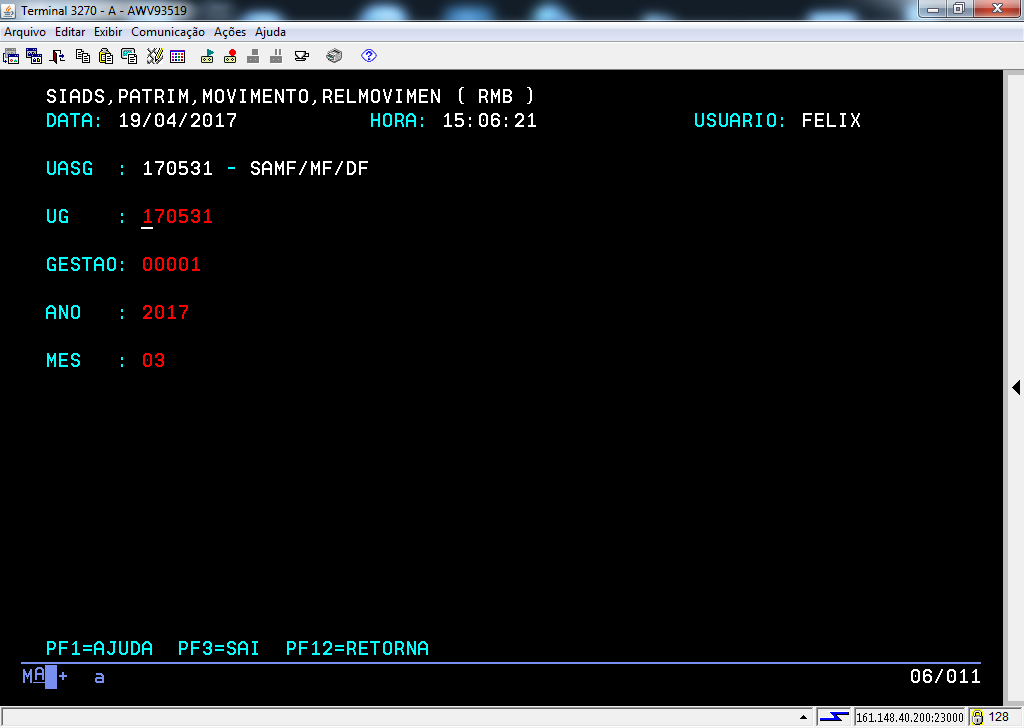Click the UASG text 170531 - SAMF/MF/DF

click(x=255, y=168)
